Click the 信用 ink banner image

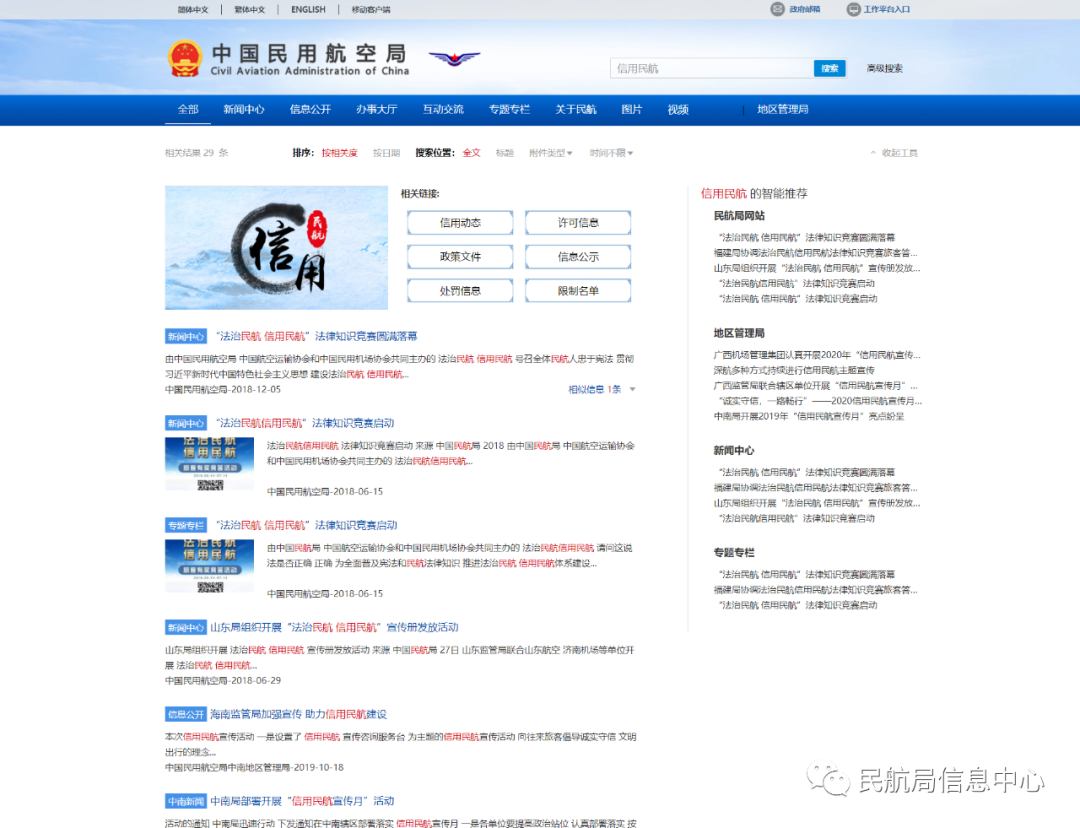tap(276, 247)
